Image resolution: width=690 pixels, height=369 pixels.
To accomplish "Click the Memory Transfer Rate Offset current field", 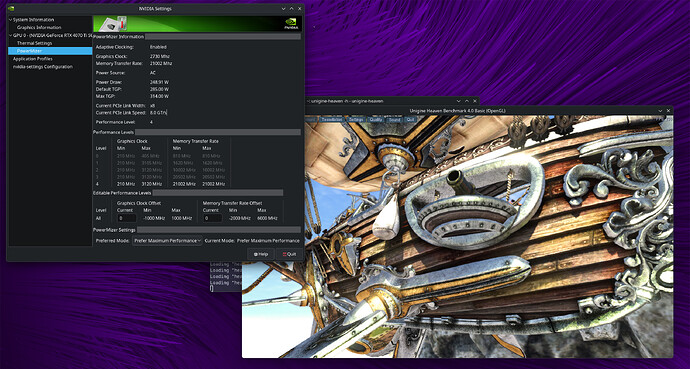I will (x=212, y=218).
